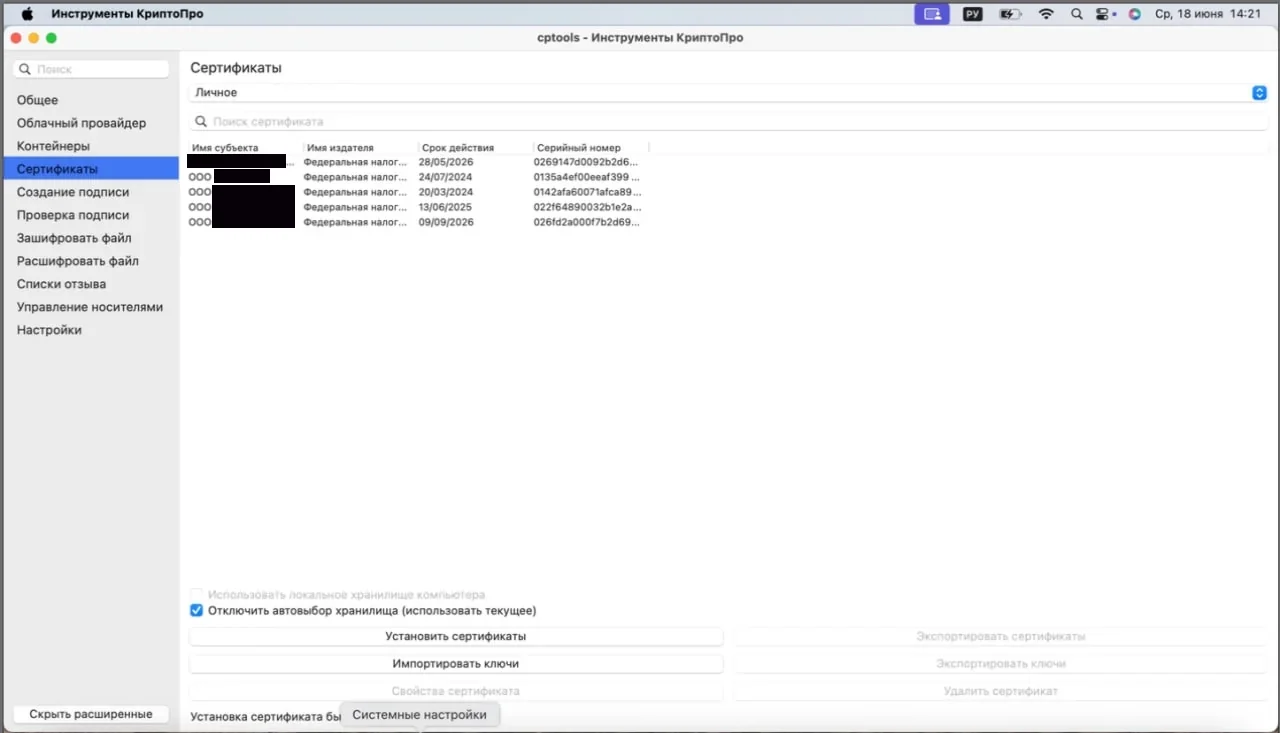Viewport: 1280px width, 733px height.
Task: Open the Wi-Fi menu bar icon
Action: pos(1046,14)
